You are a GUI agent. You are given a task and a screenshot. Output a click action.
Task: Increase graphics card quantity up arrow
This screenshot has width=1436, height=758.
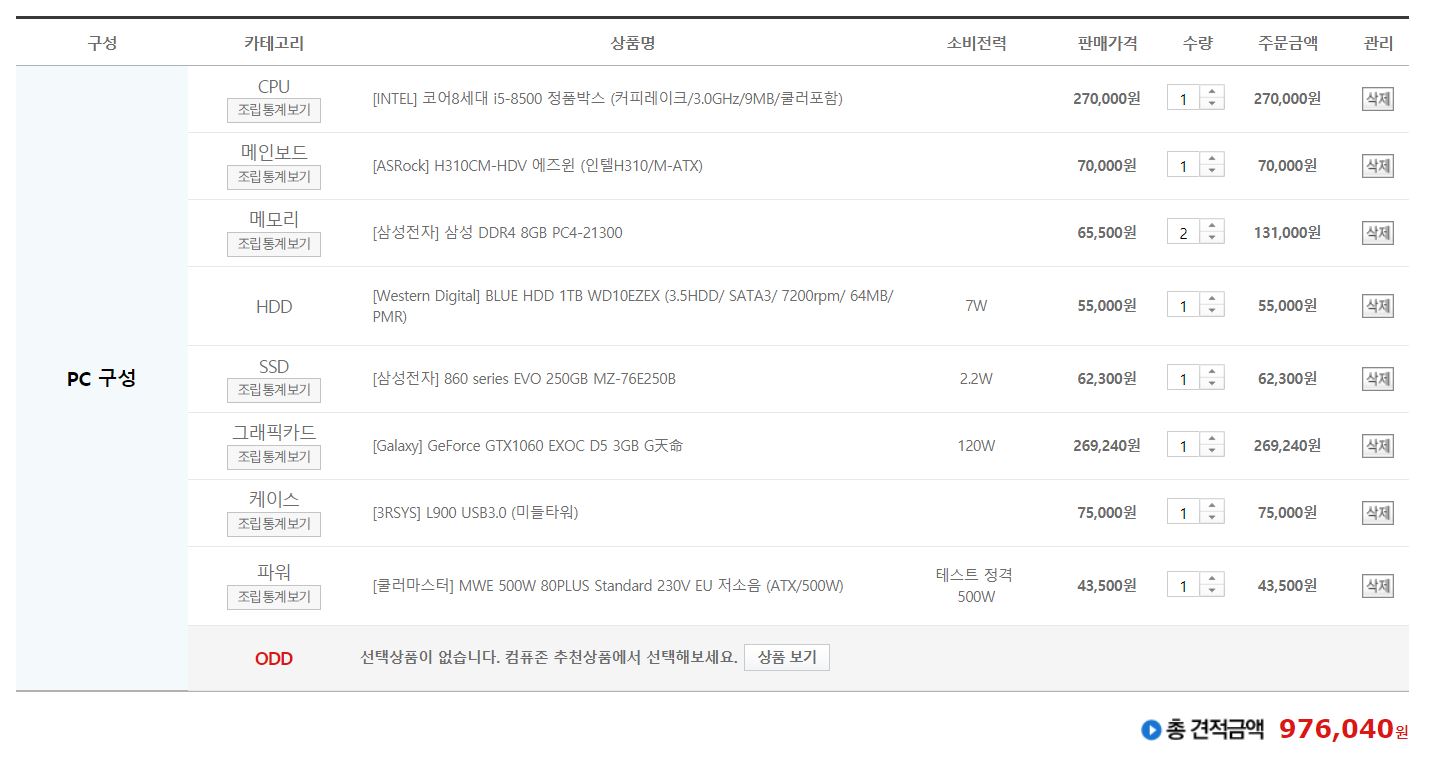[x=1212, y=439]
